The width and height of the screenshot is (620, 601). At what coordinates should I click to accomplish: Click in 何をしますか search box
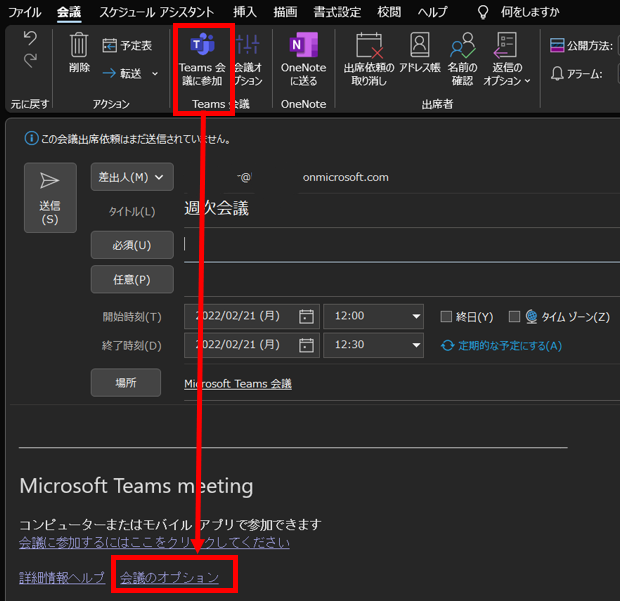tap(530, 12)
